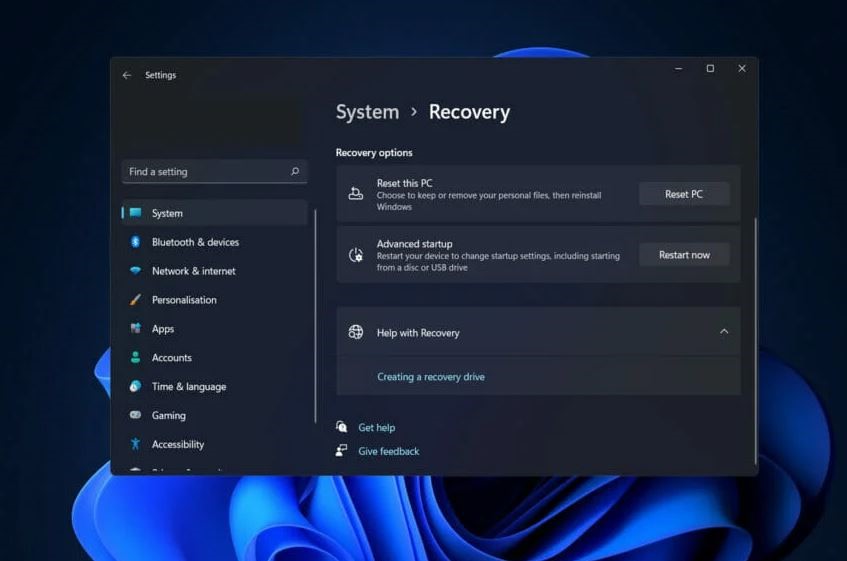Click System in the breadcrumb
Screen dimensions: 847x561
367,112
